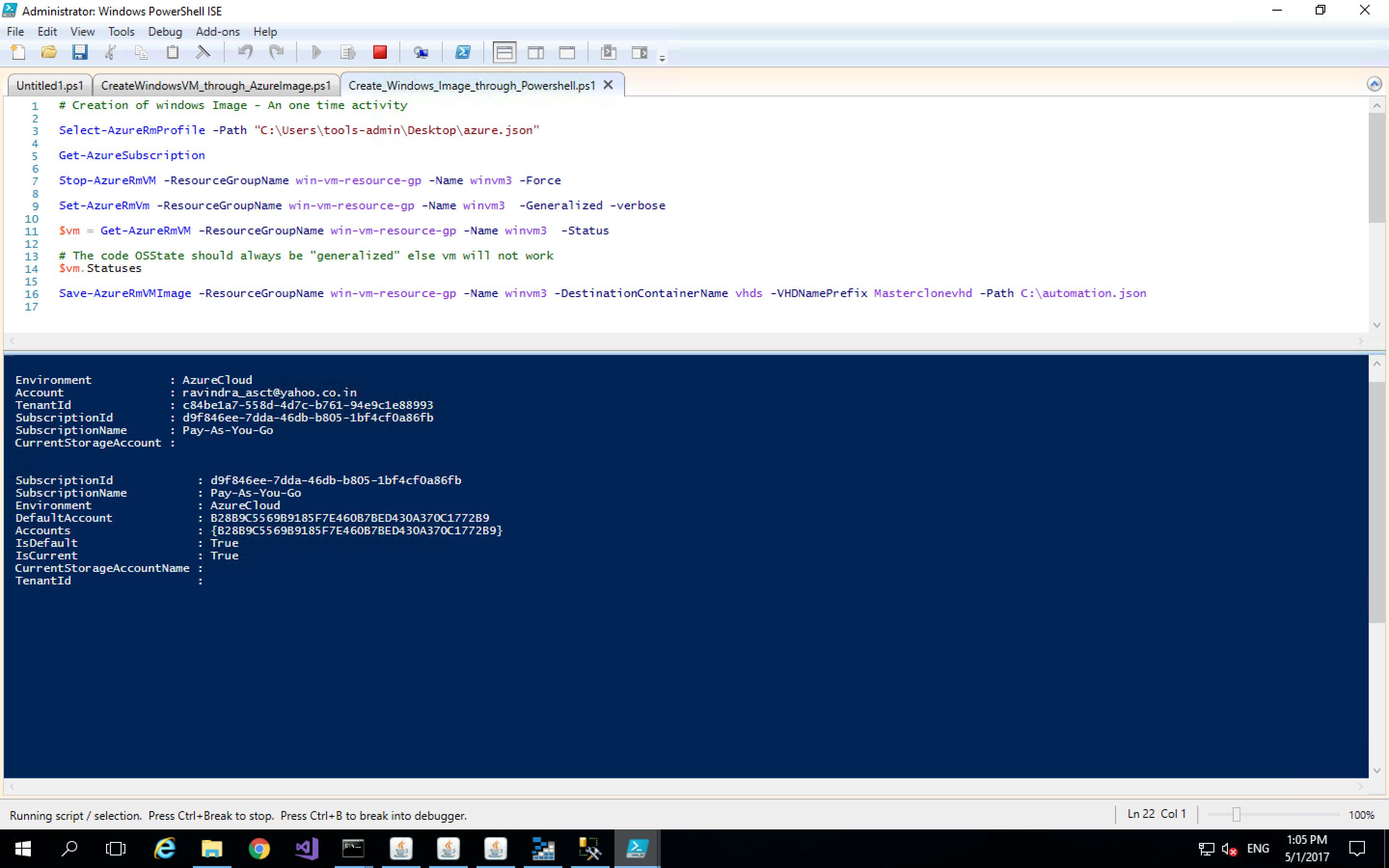Screen dimensions: 1389x868
Task: Click the C:\automation.json path in line 16
Action: (1083, 293)
